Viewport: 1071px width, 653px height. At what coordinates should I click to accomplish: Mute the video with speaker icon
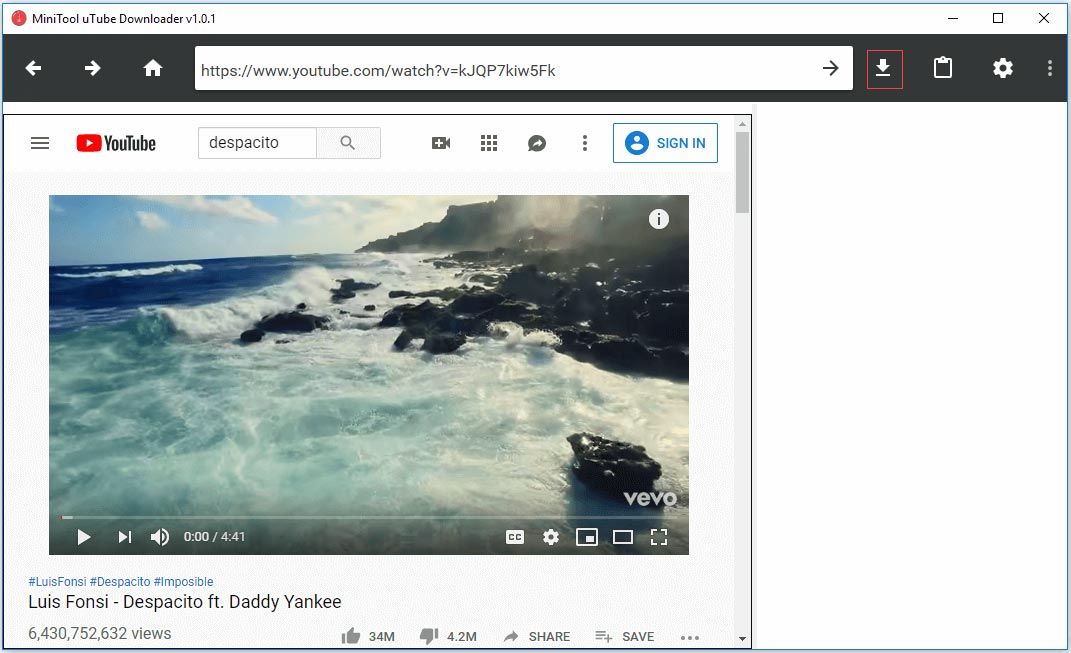[160, 537]
